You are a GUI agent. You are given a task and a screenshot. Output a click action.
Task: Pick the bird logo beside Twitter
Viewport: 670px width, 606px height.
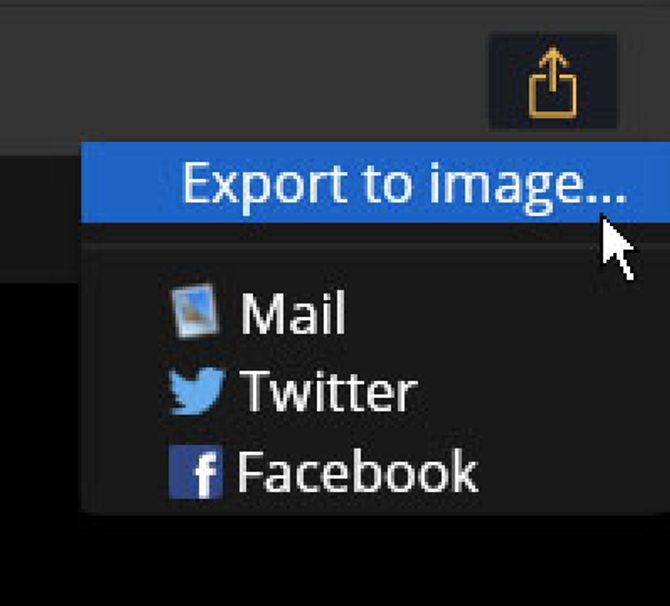(196, 391)
